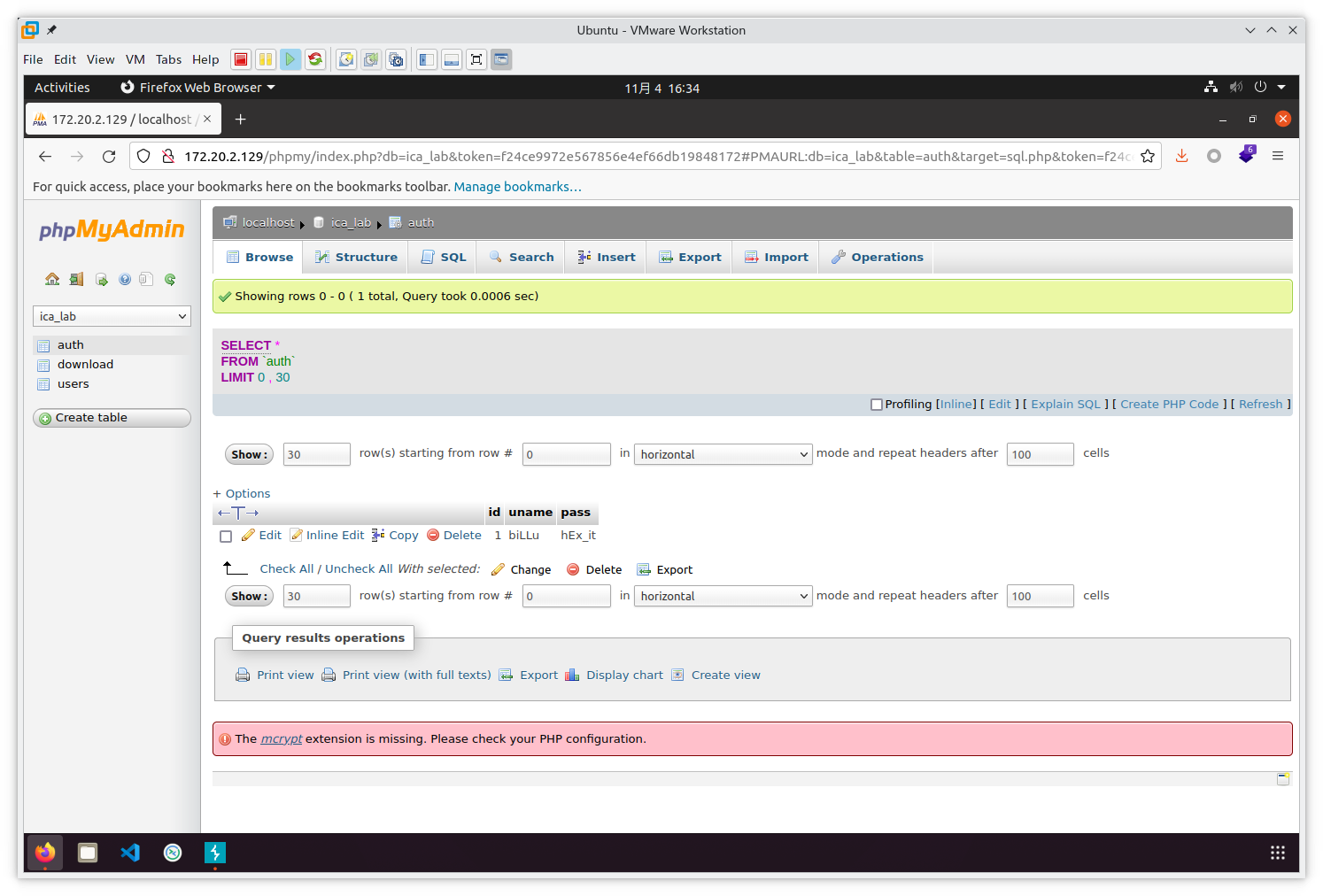Open the system status menu arrow
The width and height of the screenshot is (1323, 896).
(x=1281, y=87)
